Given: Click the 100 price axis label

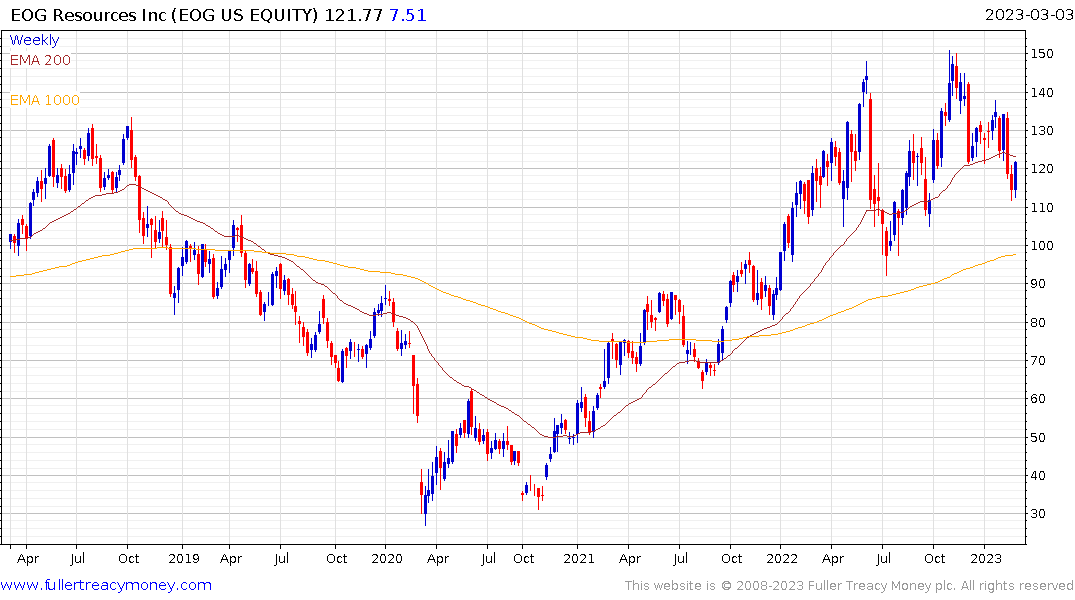Looking at the screenshot, I should [x=1042, y=245].
